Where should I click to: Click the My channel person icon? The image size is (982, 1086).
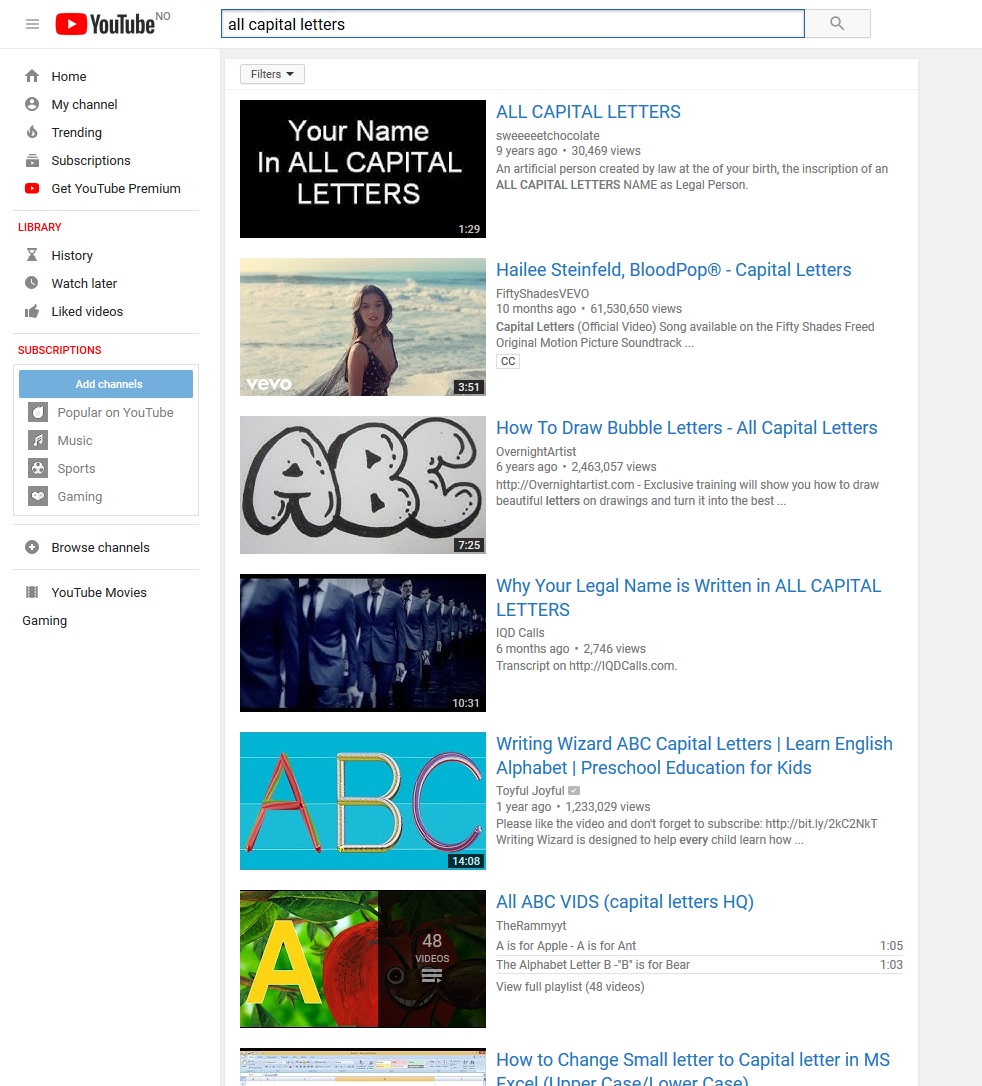click(32, 104)
